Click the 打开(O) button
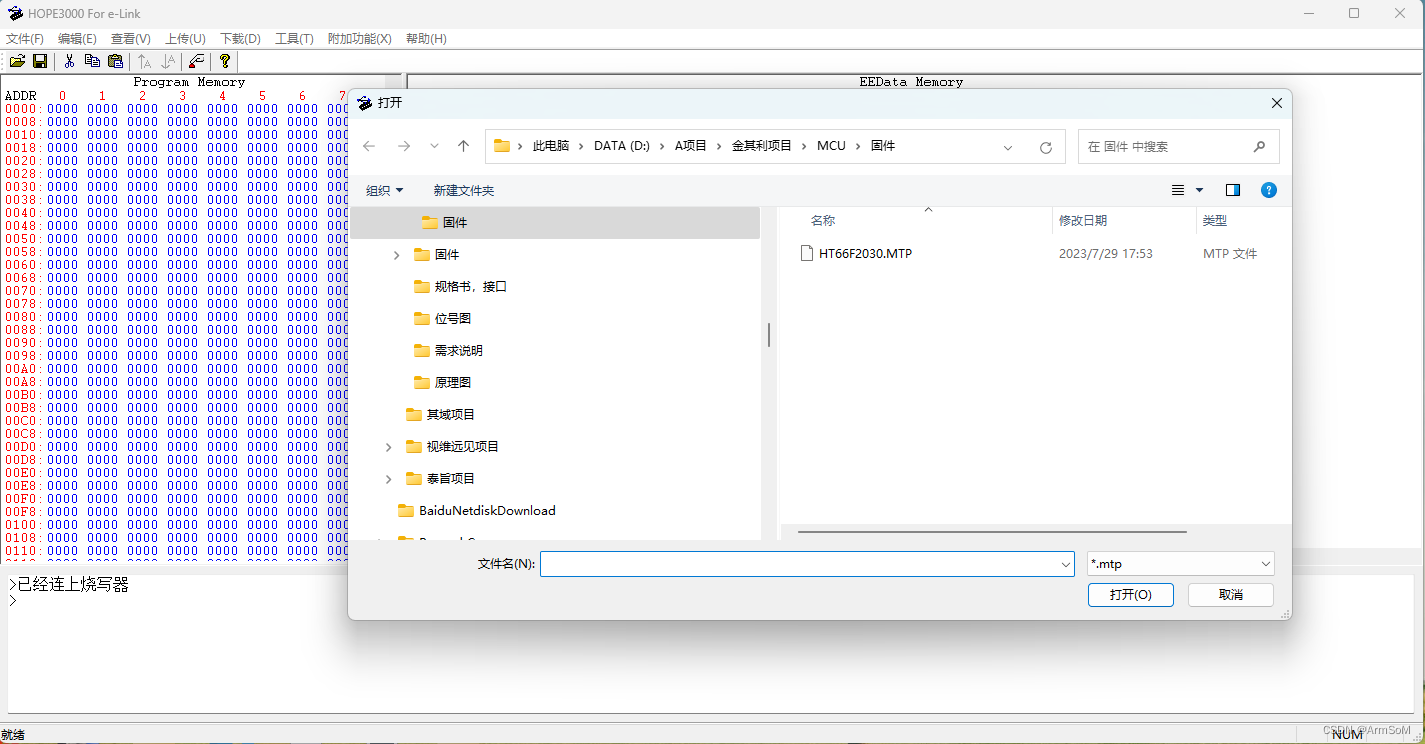 1131,595
